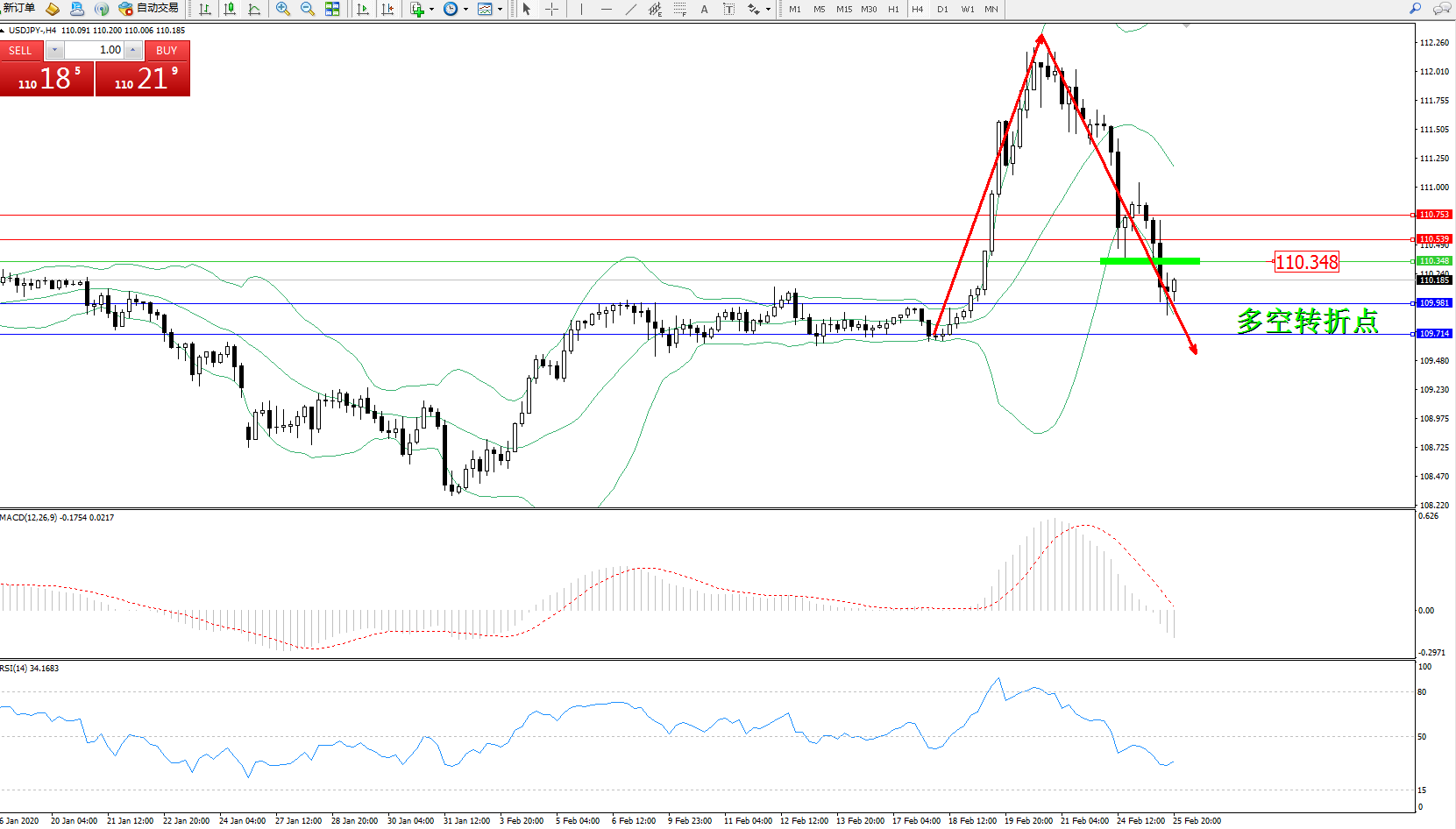This screenshot has width=1456, height=829.
Task: Switch to the M15 timeframe
Action: tap(843, 9)
